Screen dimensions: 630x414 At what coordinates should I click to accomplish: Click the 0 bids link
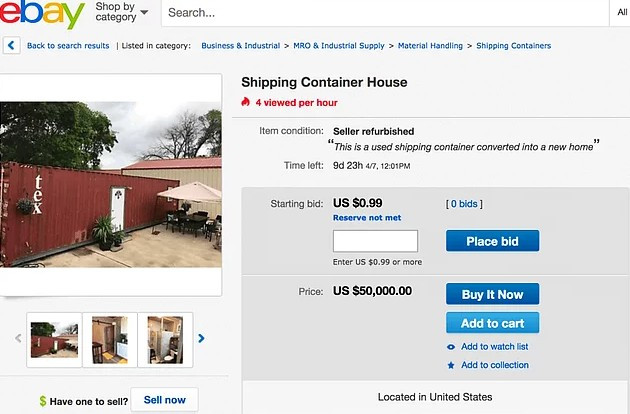[464, 204]
